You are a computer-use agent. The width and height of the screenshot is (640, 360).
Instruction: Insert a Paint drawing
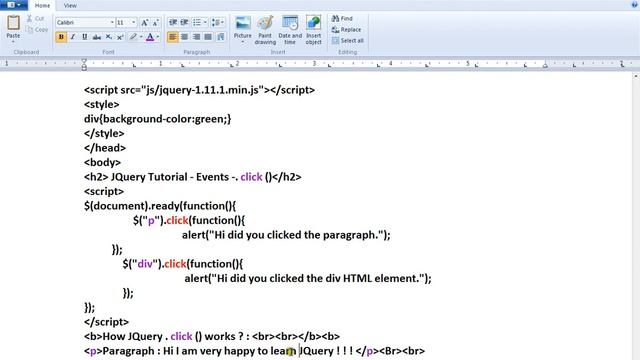tap(265, 30)
